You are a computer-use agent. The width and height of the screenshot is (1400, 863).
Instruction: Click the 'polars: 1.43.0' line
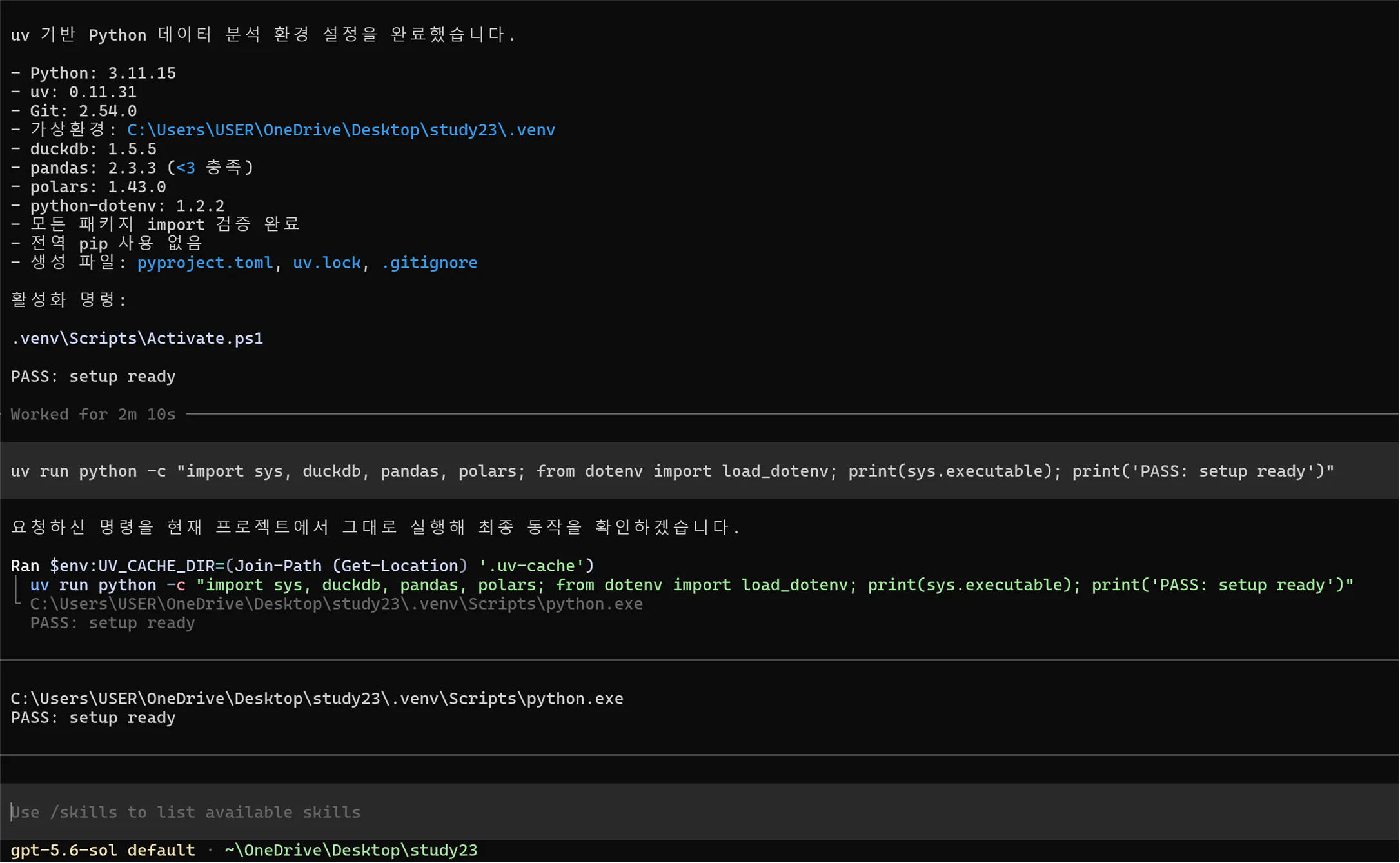tap(88, 187)
